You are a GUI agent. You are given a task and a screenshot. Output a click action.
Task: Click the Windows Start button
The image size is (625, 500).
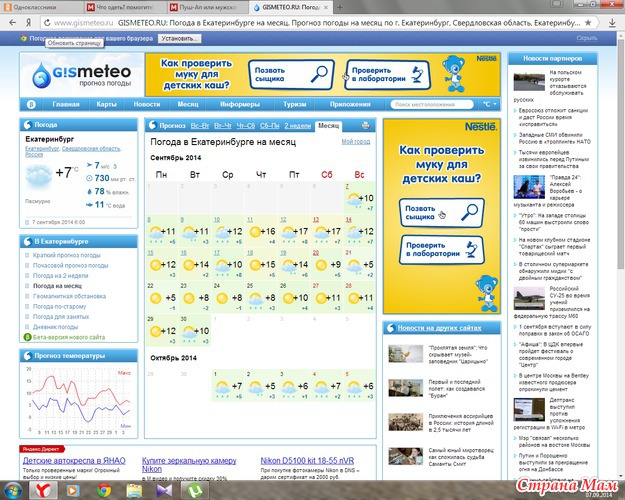pyautogui.click(x=13, y=490)
